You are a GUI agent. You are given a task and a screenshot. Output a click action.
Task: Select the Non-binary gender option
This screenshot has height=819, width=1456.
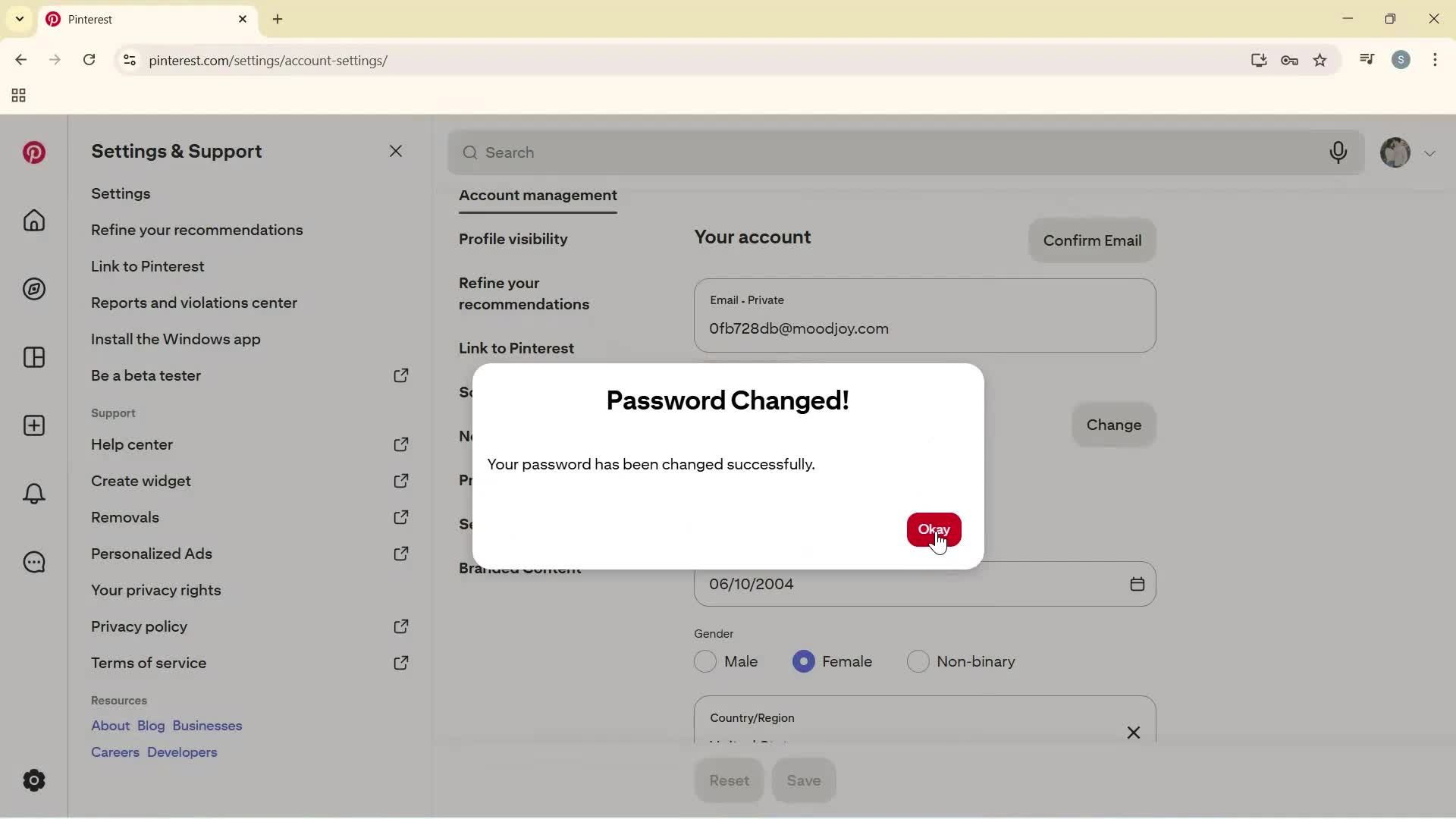(x=918, y=661)
